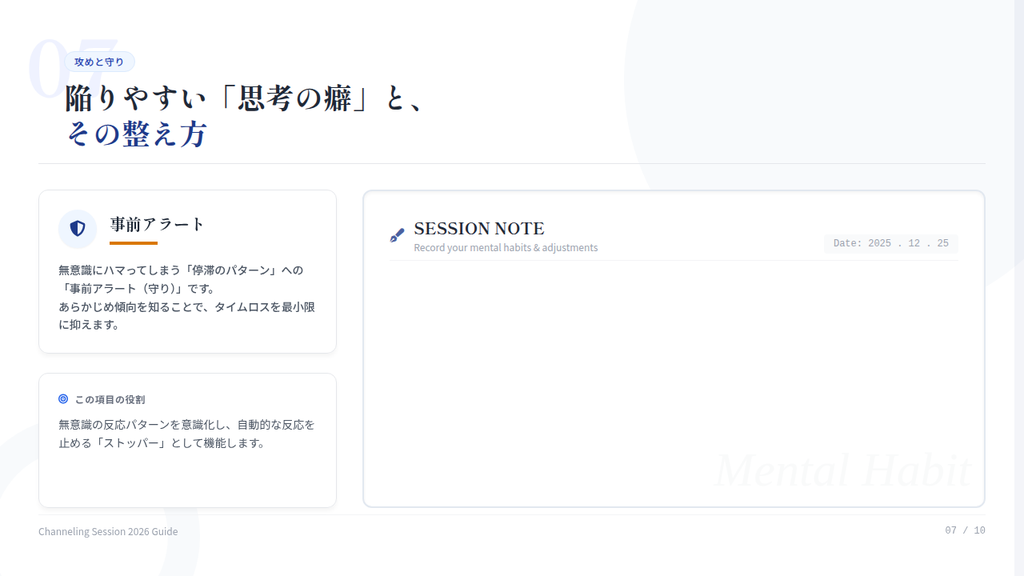Select the 攻めと守り badge
Viewport: 1024px width, 576px height.
[99, 62]
